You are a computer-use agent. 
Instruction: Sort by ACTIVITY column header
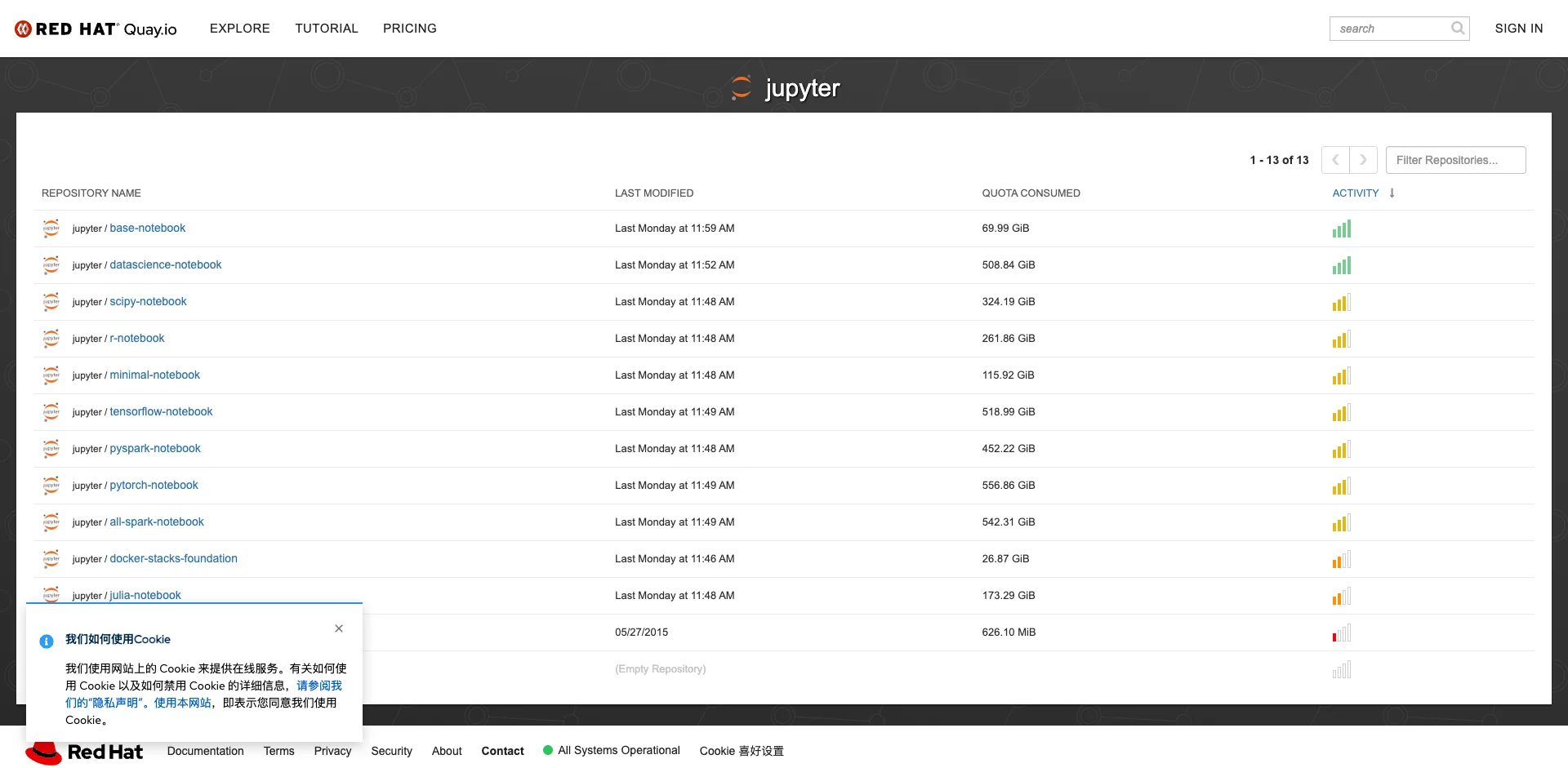(x=1356, y=193)
